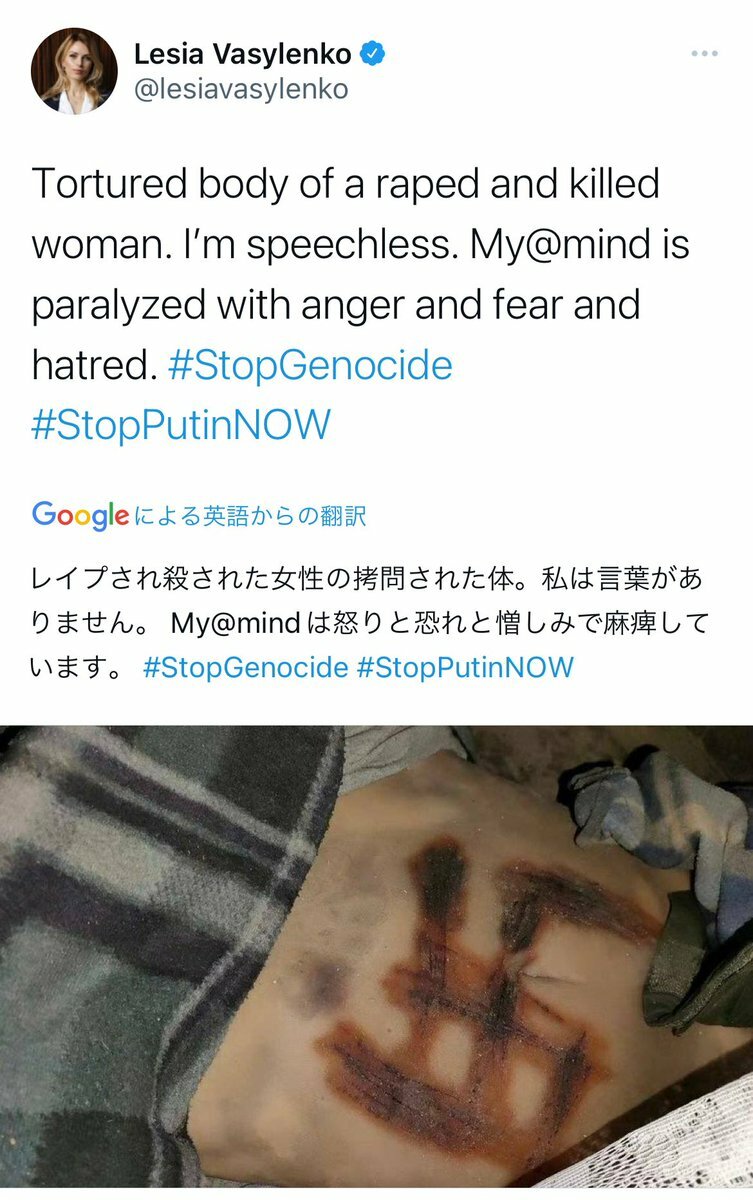Viewport: 753px width, 1200px height.
Task: Click the display name Lesia Vasylenko
Action: 241,53
